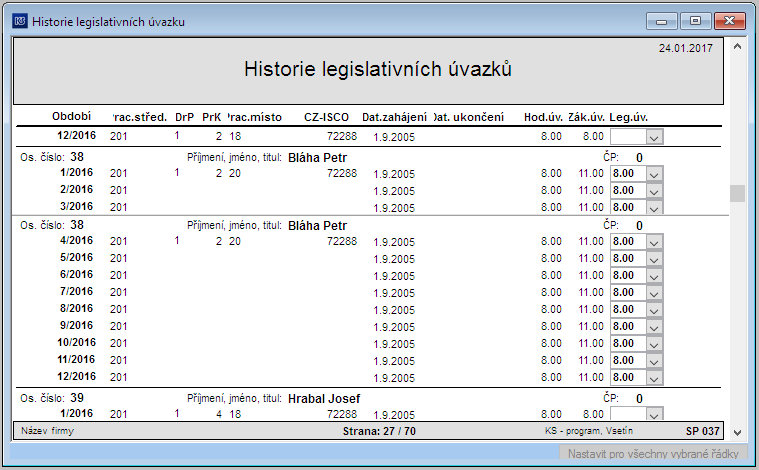Open Leg.úv. dropdown for Bláha Petr 1/2016
The height and width of the screenshot is (470, 759).
coord(654,174)
